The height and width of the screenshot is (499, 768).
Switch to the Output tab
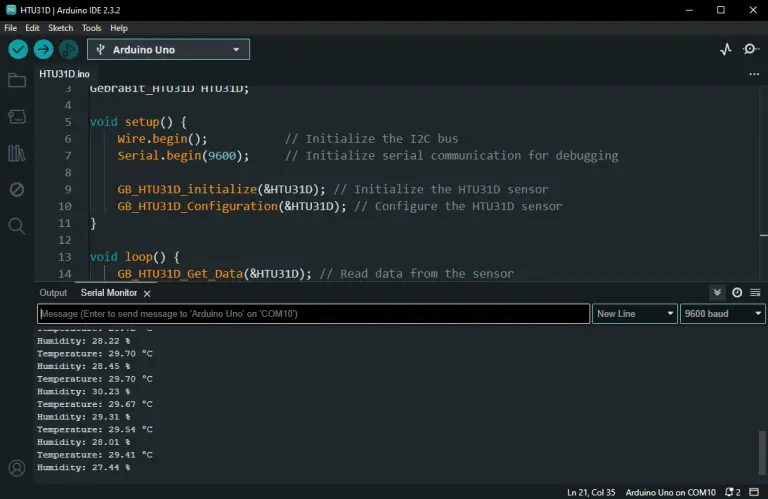(x=53, y=293)
